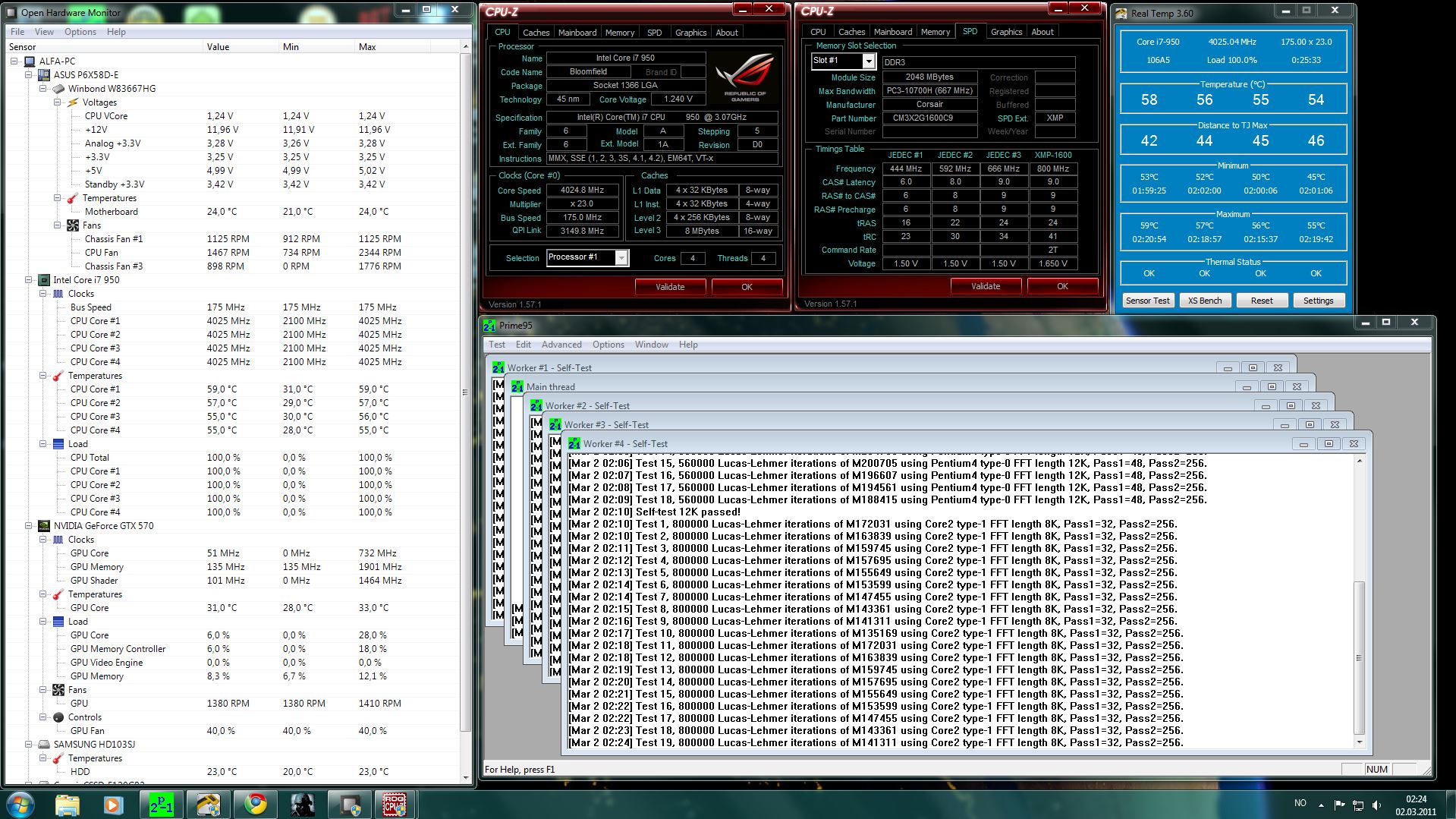The width and height of the screenshot is (1456, 819).
Task: Click the Prime95 title bar icon
Action: tap(489, 326)
